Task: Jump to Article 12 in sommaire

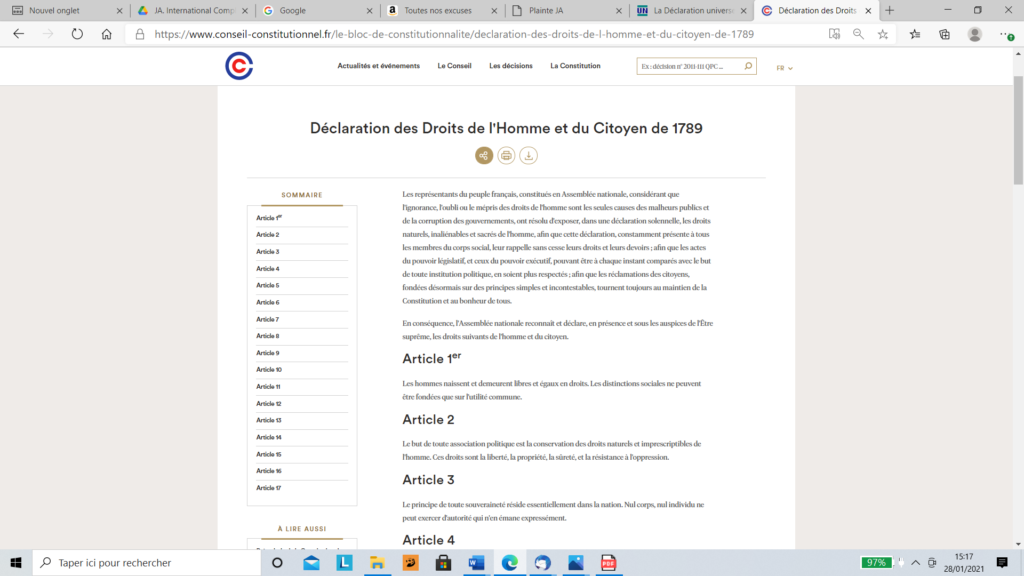Action: coord(268,404)
